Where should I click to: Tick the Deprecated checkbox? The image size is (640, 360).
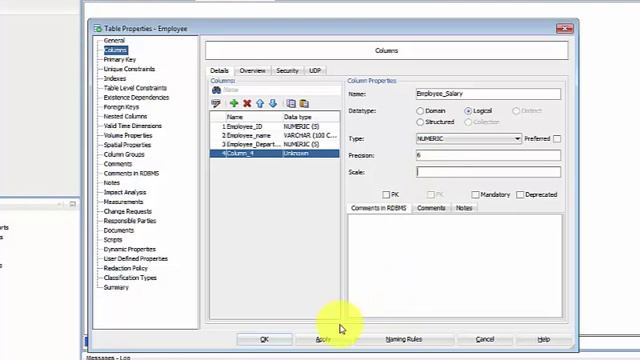(520, 195)
